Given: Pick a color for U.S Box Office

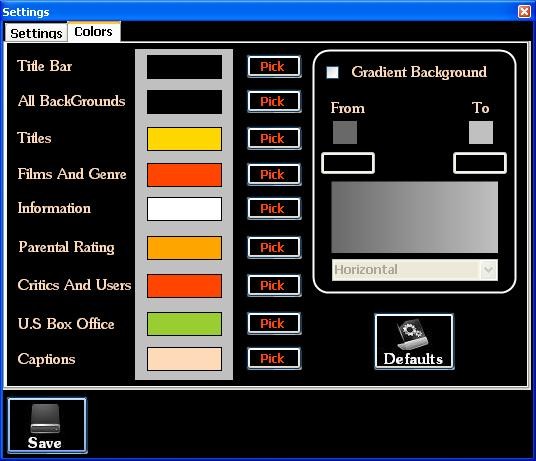Looking at the screenshot, I should (x=274, y=323).
